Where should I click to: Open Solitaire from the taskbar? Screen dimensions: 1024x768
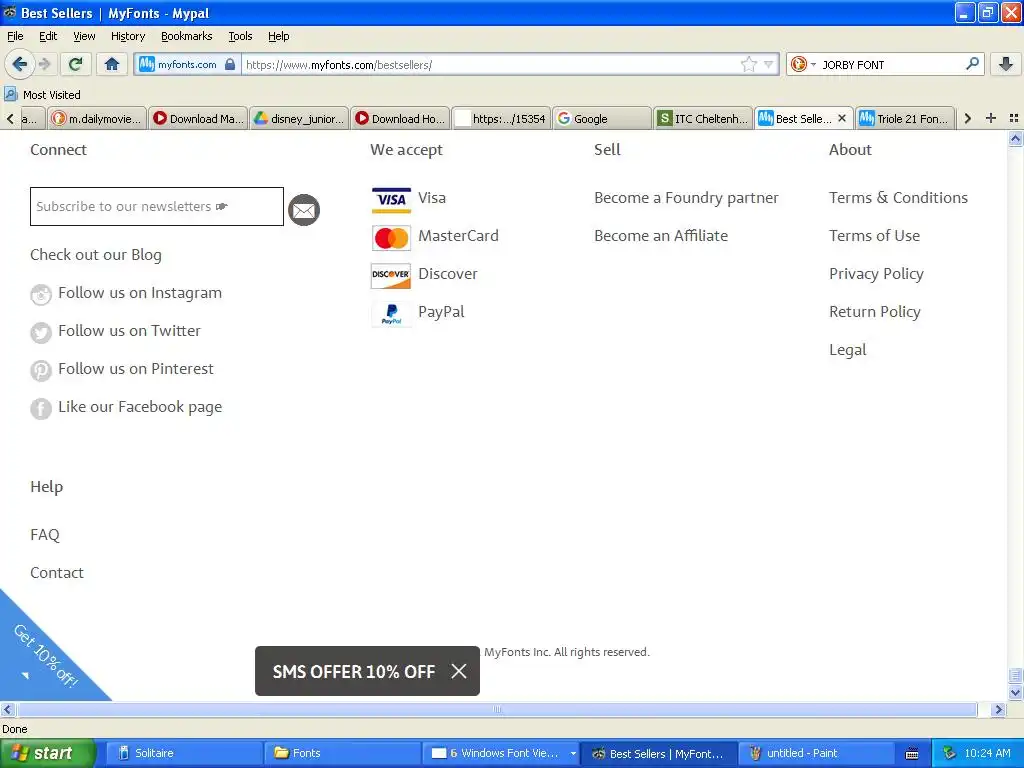pyautogui.click(x=184, y=753)
